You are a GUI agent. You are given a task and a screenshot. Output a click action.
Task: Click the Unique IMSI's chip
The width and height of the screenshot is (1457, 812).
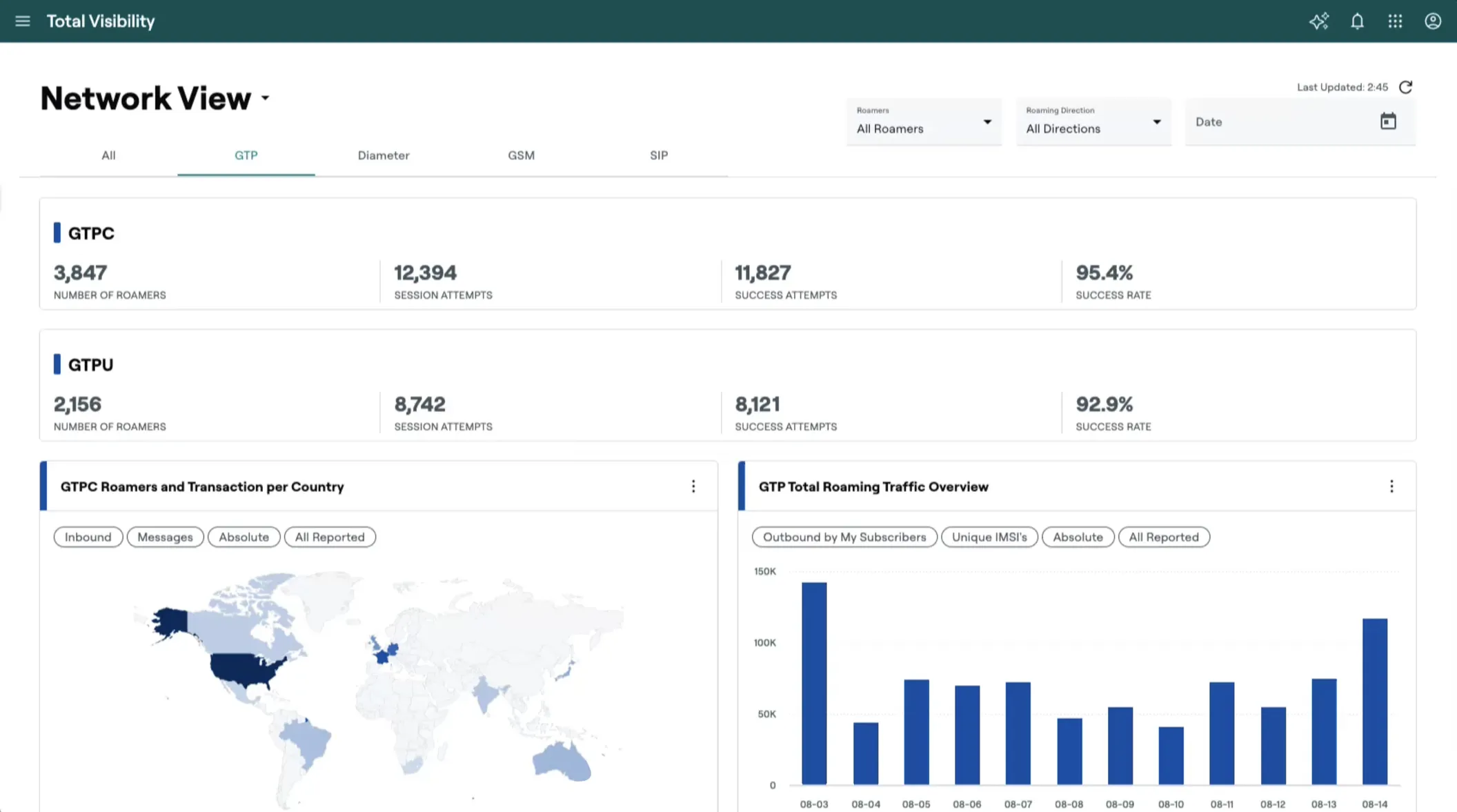(x=989, y=537)
